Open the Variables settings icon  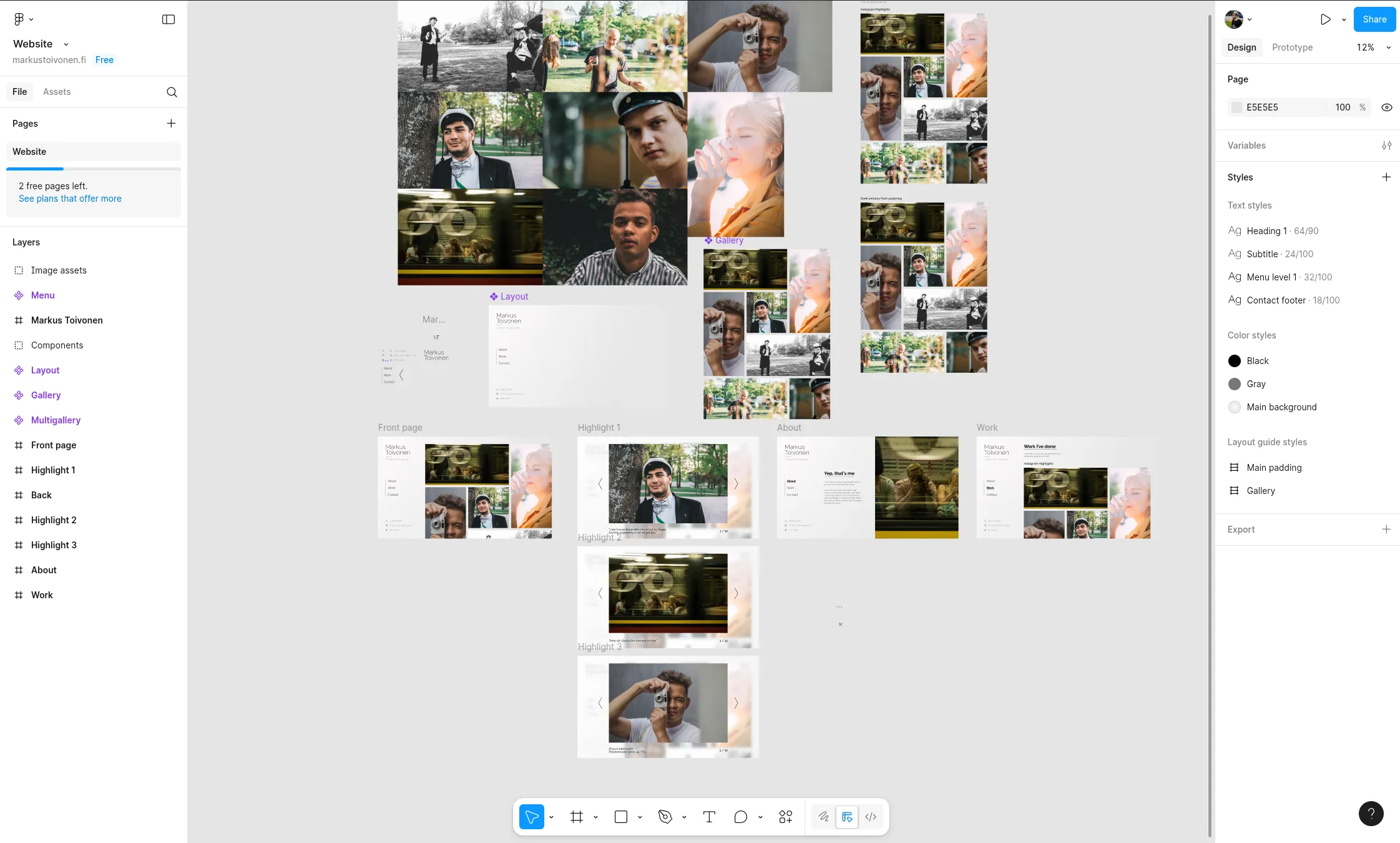1386,145
